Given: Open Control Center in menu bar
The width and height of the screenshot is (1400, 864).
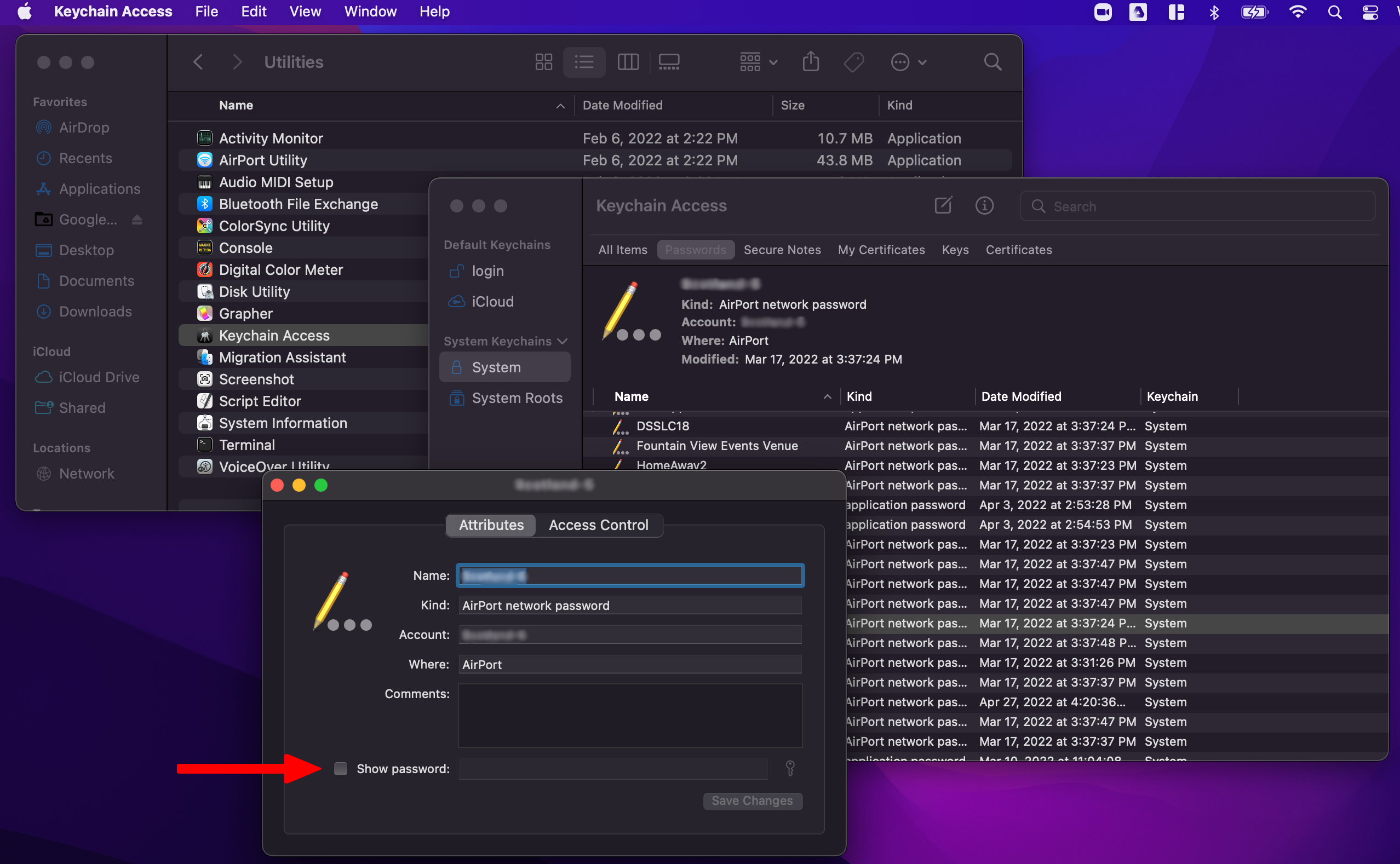Looking at the screenshot, I should click(x=1370, y=11).
